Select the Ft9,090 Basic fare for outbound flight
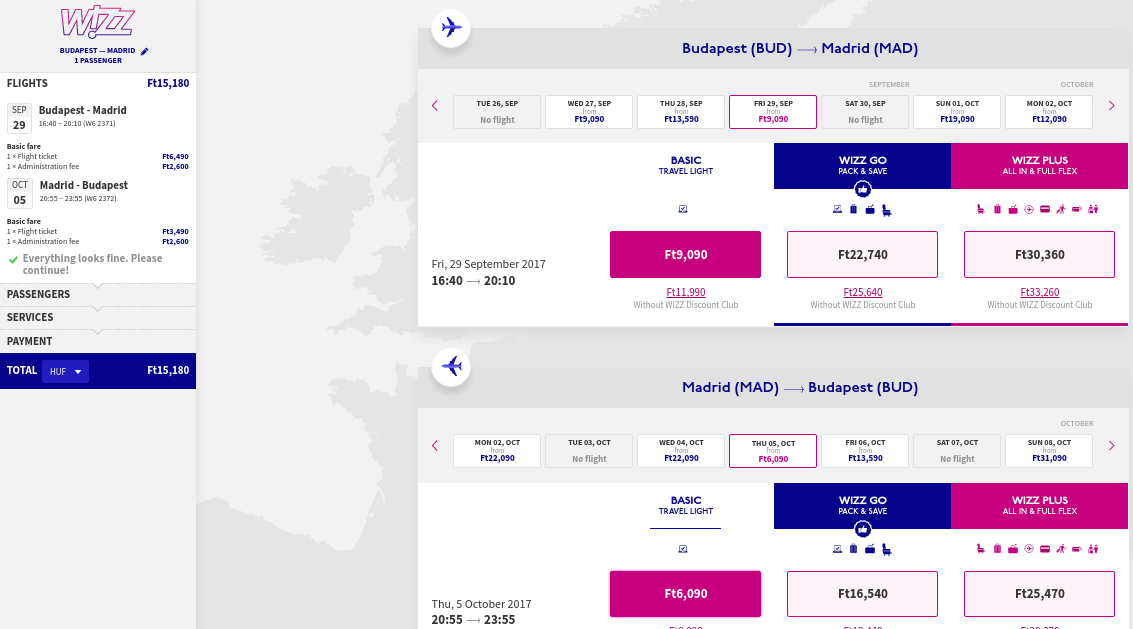This screenshot has height=629, width=1133. (x=685, y=254)
